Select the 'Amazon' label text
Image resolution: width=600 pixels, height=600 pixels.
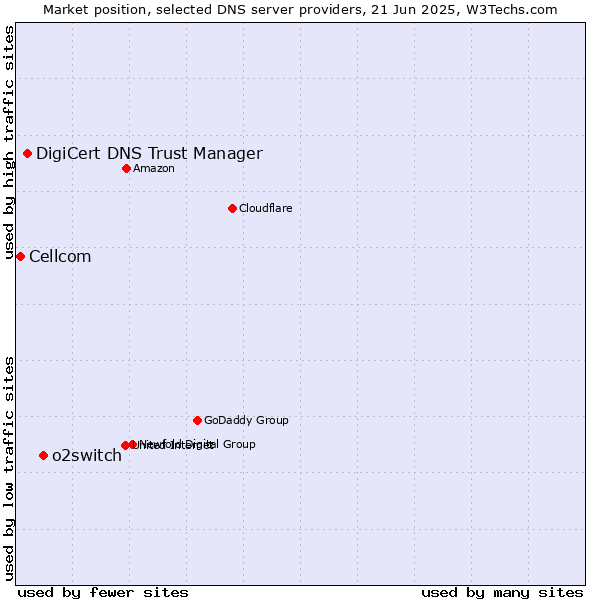(x=154, y=168)
